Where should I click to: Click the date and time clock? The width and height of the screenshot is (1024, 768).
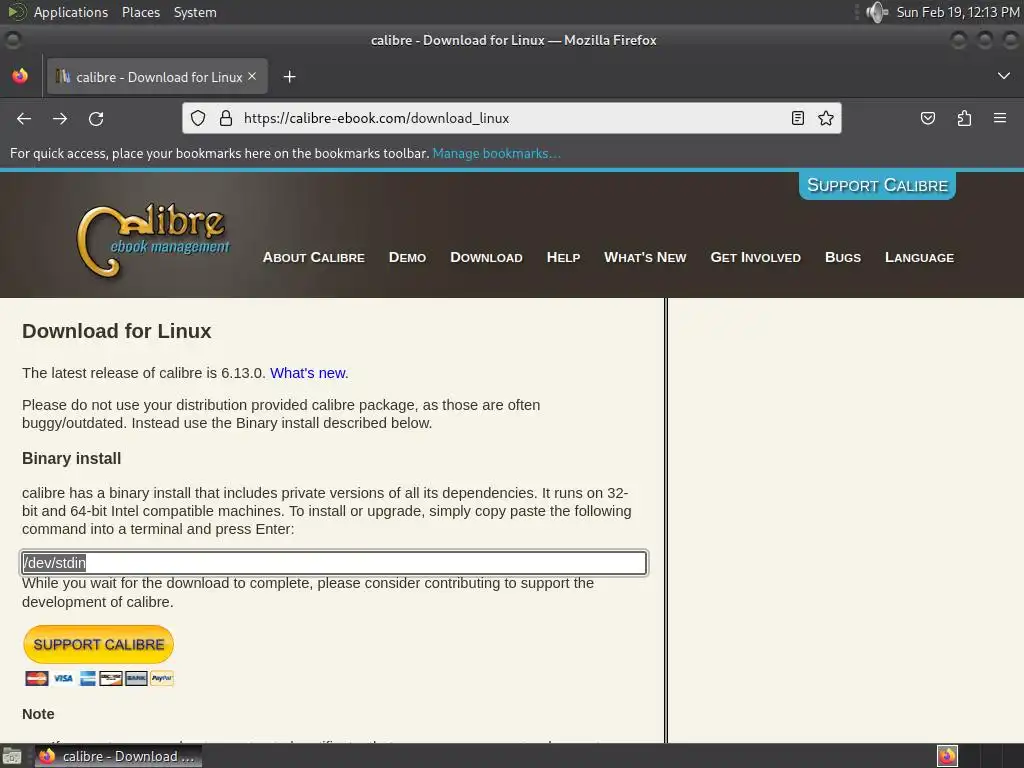(958, 12)
